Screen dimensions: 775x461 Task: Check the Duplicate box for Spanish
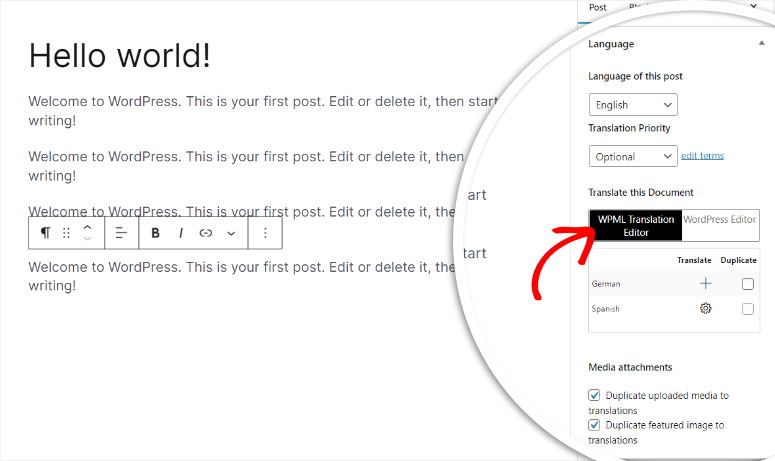click(x=748, y=309)
